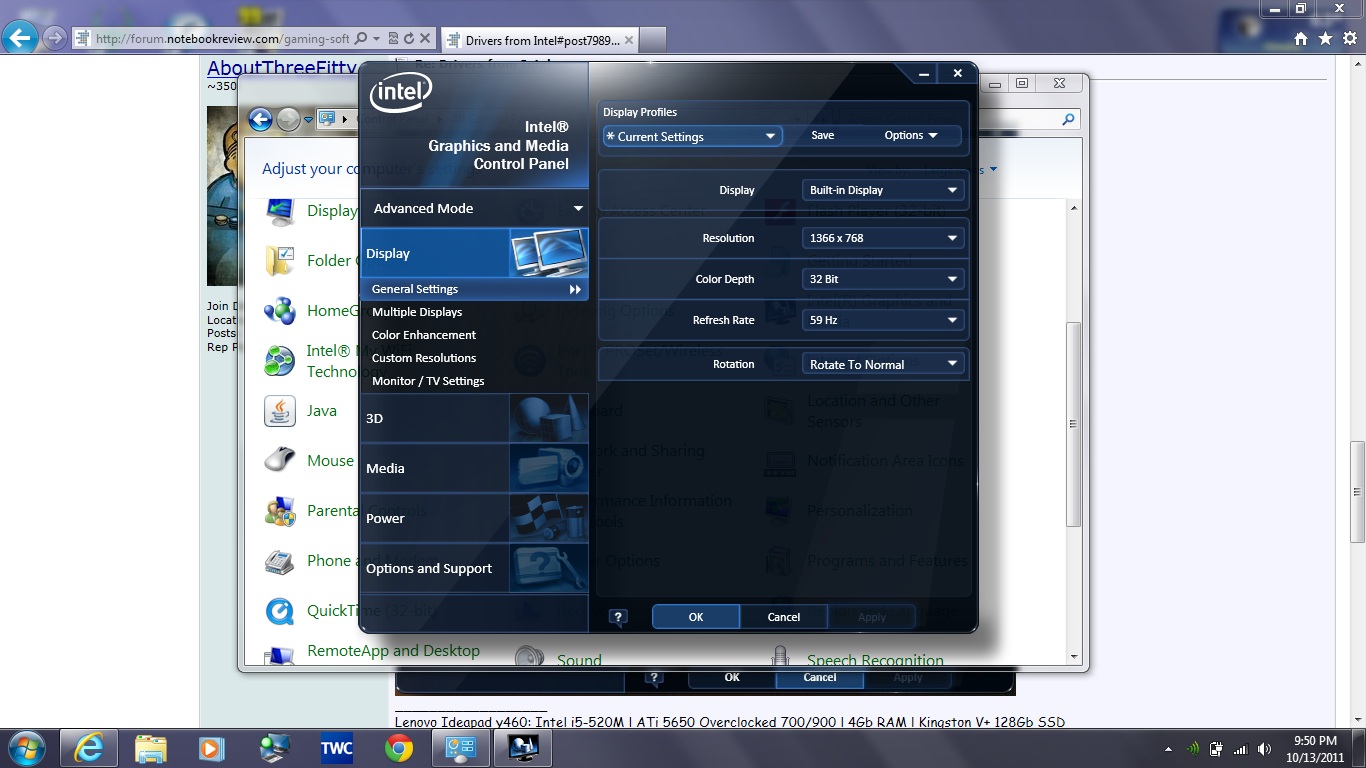Screen dimensions: 1366x768
Task: Launch Google Chrome from the taskbar
Action: coord(399,748)
